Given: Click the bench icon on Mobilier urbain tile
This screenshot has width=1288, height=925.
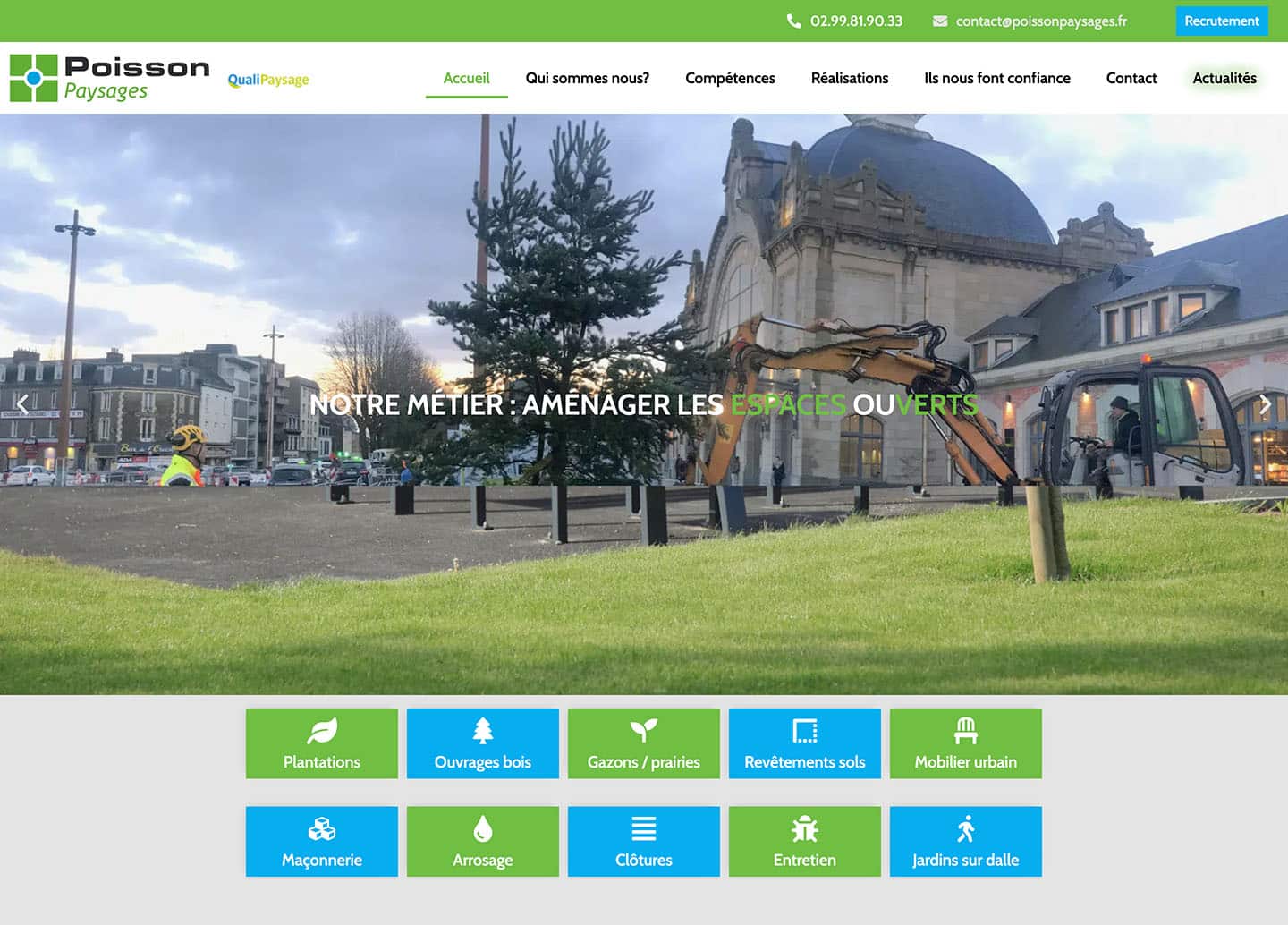Looking at the screenshot, I should coord(966,731).
